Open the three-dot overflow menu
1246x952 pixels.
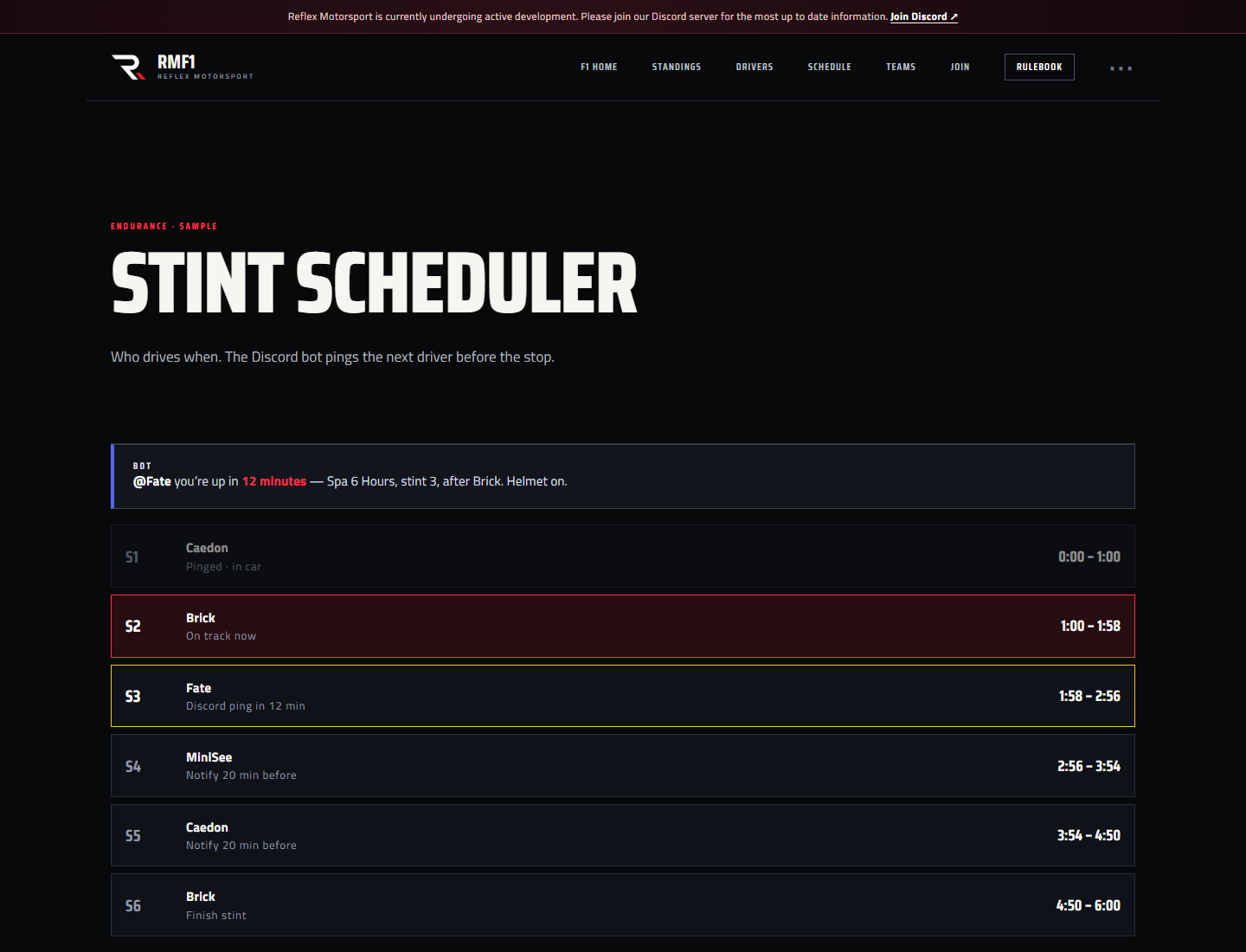tap(1121, 68)
